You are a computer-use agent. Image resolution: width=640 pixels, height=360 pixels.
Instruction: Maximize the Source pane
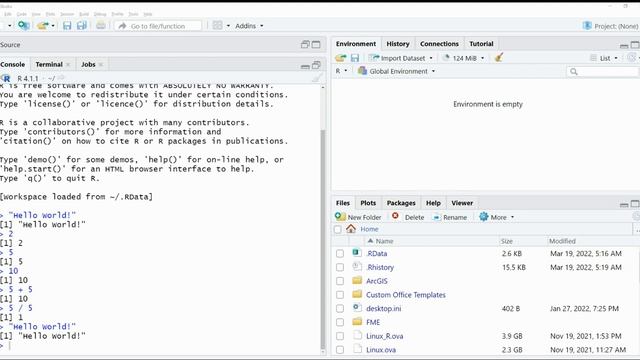pos(316,44)
